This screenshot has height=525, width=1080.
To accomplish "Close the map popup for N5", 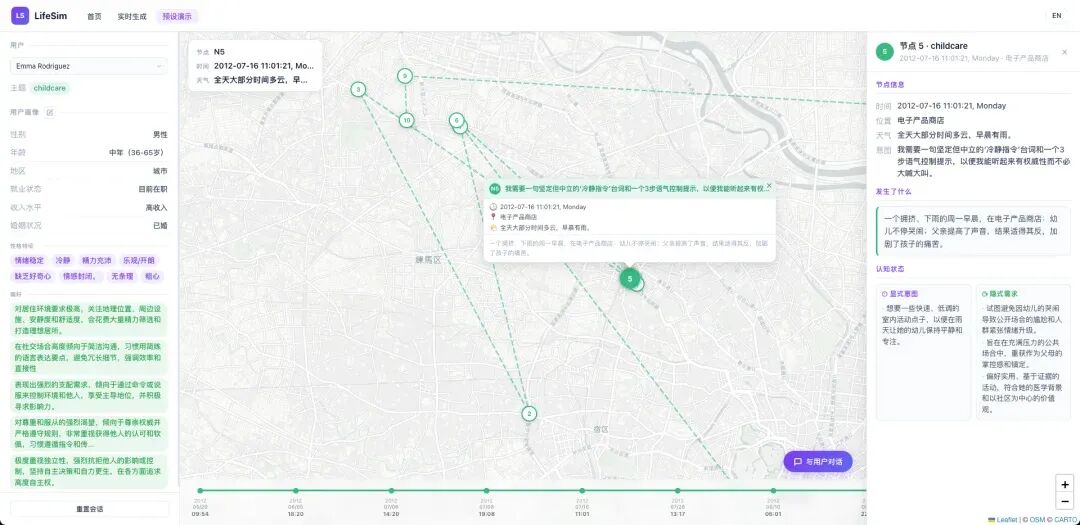I will click(x=768, y=186).
